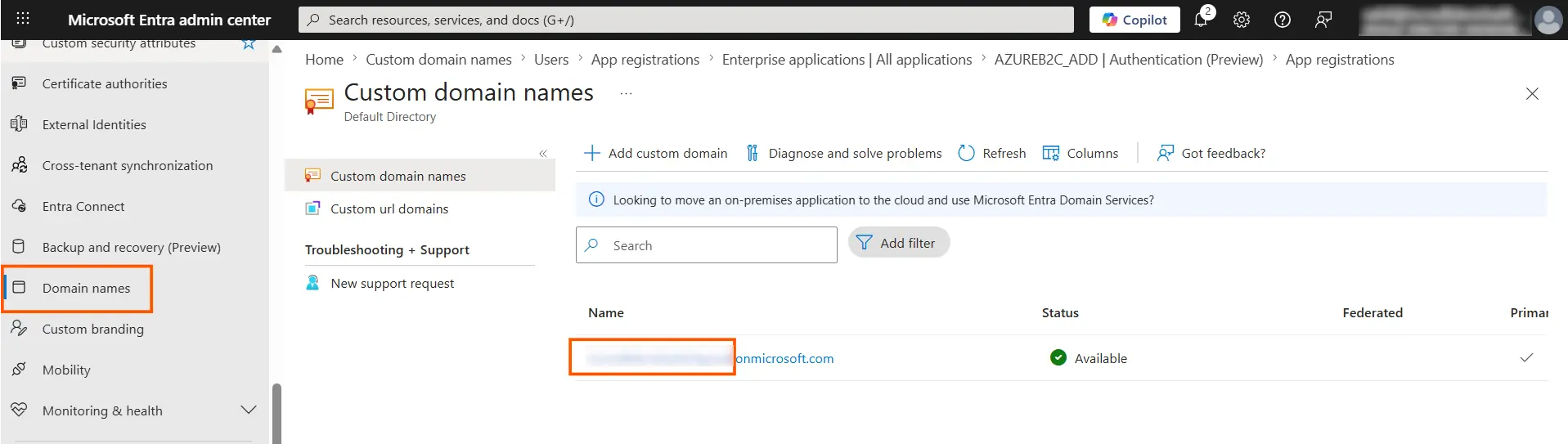The height and width of the screenshot is (444, 1568).
Task: Open the account profile avatar
Action: coord(1548,20)
